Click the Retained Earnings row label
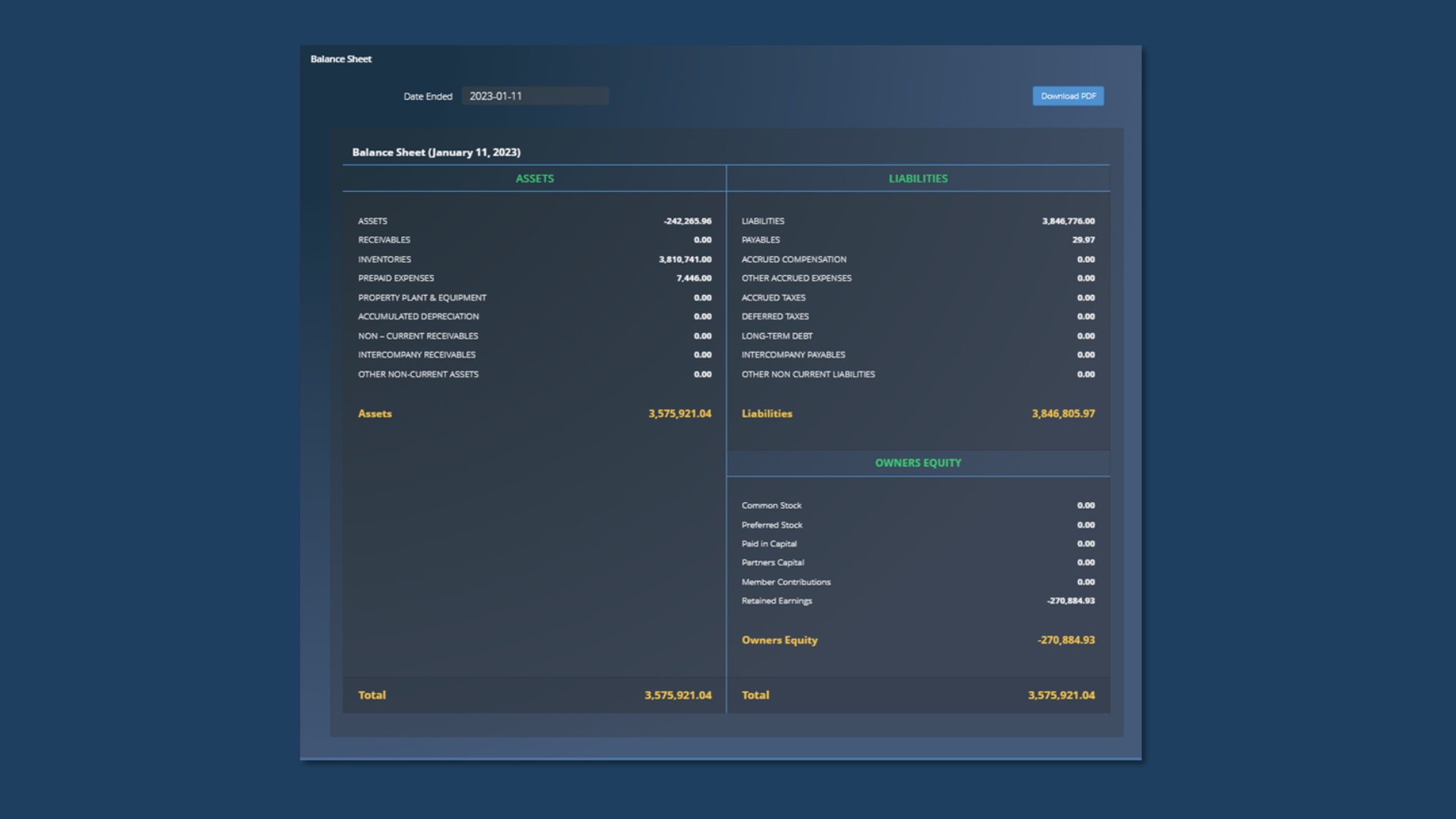The height and width of the screenshot is (819, 1456). [777, 601]
